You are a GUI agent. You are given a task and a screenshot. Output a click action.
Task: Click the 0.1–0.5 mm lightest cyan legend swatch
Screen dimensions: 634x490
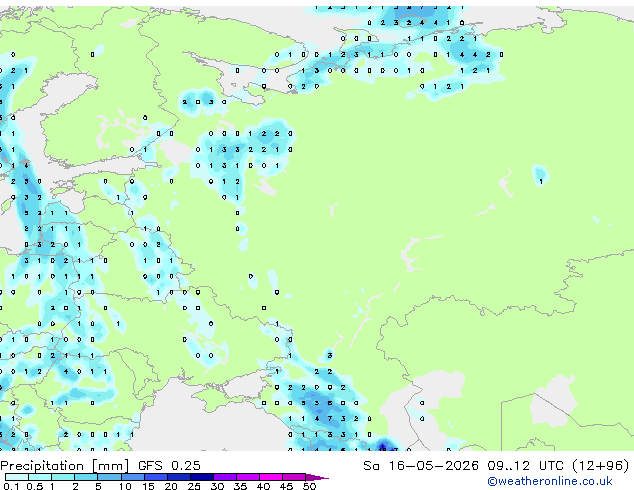[17, 477]
